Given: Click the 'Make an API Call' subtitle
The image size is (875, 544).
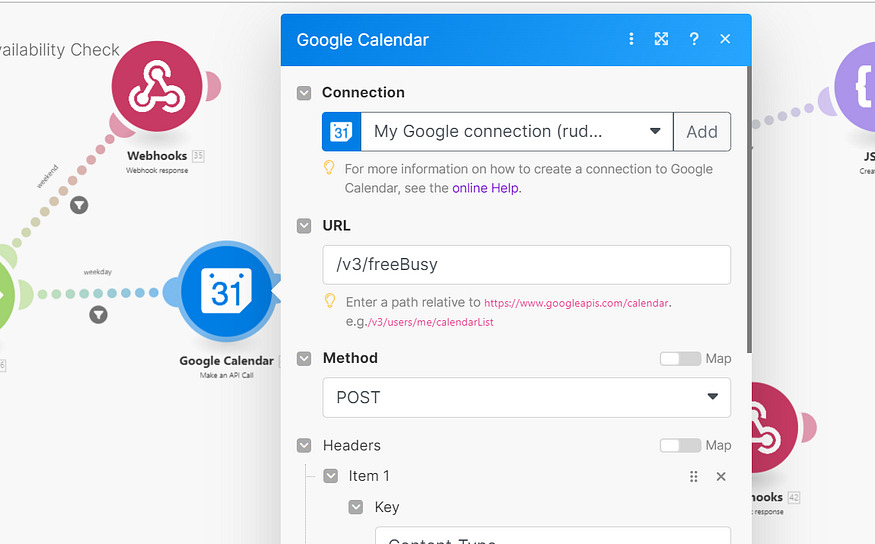Looking at the screenshot, I should click(227, 375).
